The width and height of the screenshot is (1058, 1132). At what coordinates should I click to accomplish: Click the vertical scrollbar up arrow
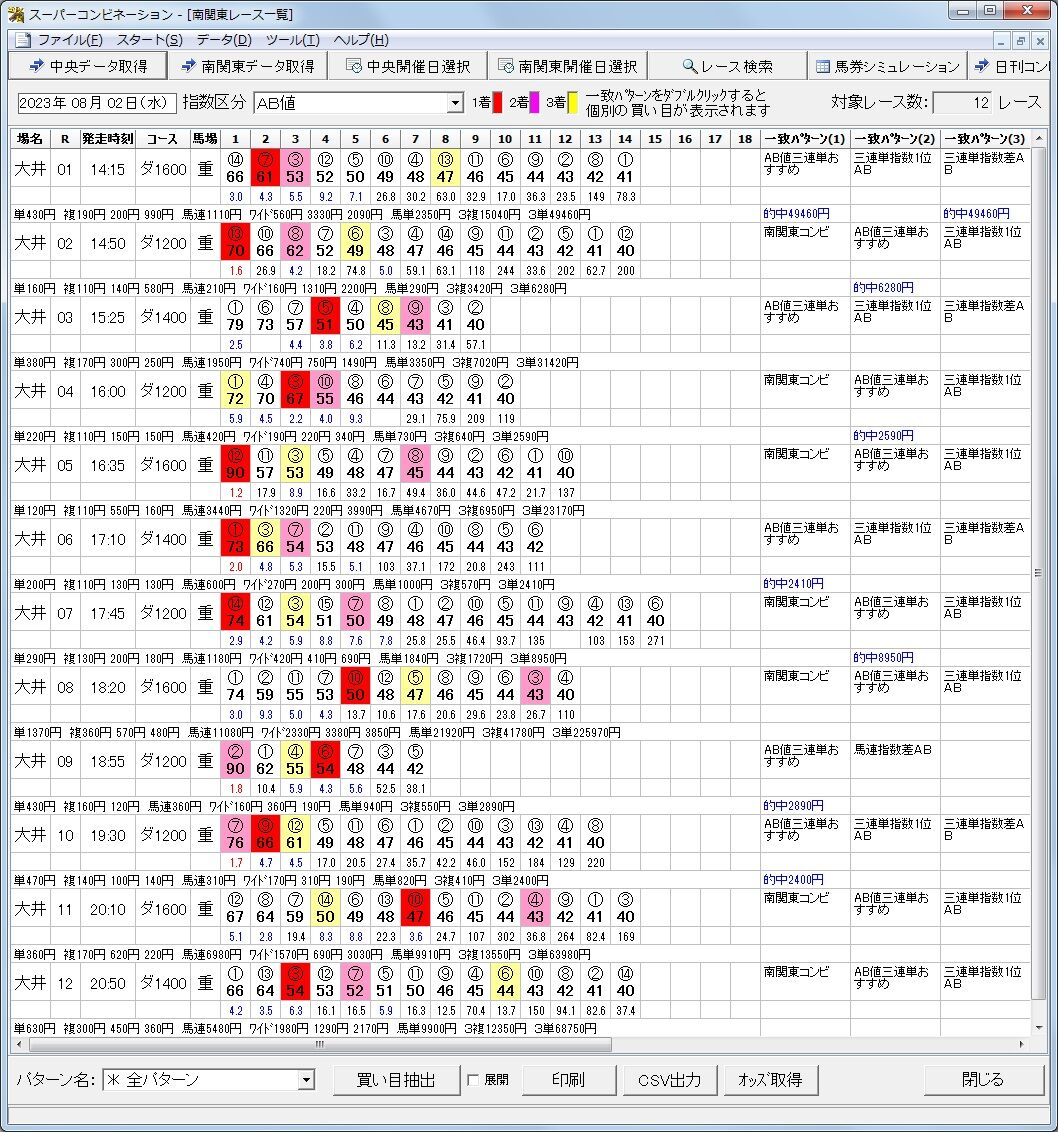[x=1039, y=138]
